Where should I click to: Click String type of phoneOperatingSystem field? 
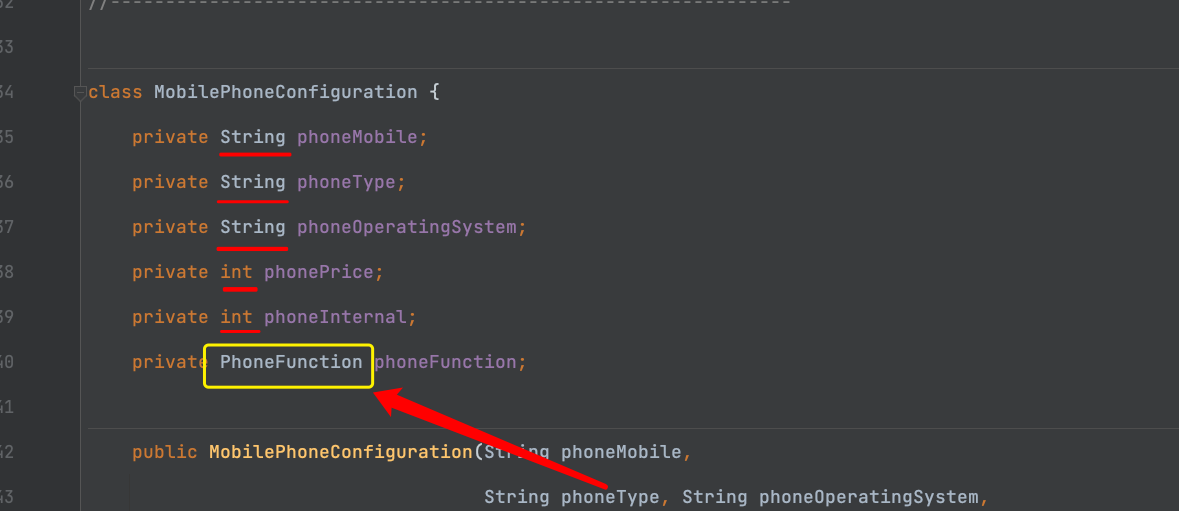tap(253, 227)
